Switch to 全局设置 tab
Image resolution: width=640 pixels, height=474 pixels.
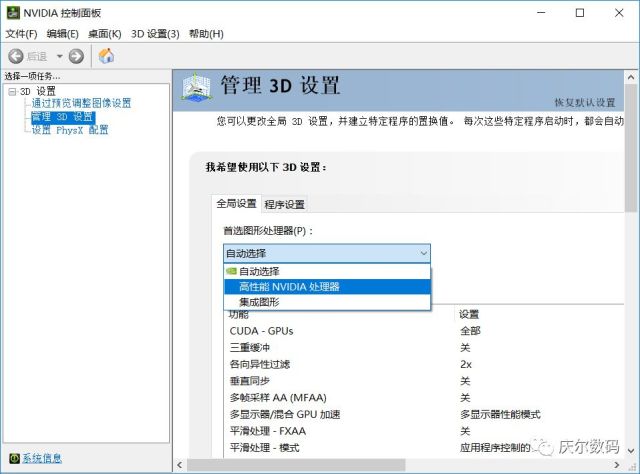click(x=236, y=203)
